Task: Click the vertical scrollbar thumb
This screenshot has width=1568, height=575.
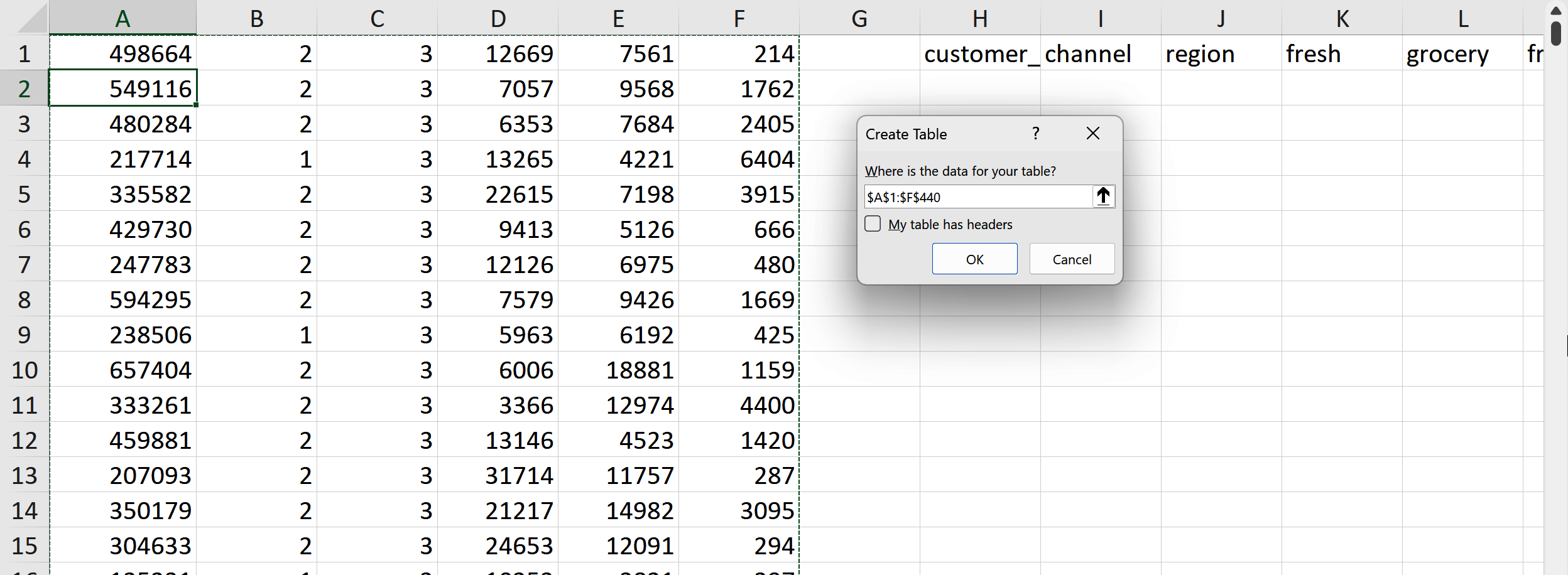Action: point(1556,33)
